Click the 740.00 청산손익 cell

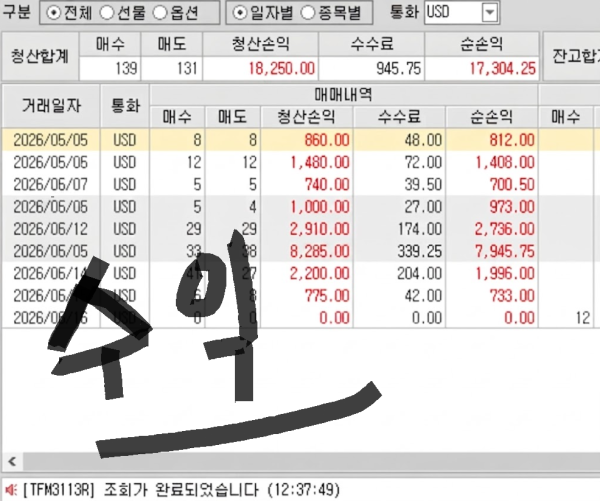pyautogui.click(x=307, y=184)
